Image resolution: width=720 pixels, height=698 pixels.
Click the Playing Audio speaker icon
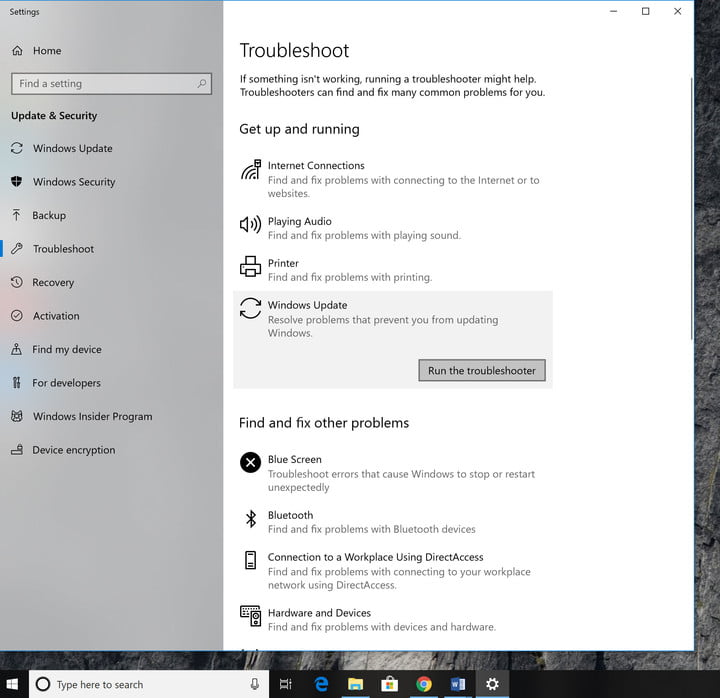click(251, 225)
